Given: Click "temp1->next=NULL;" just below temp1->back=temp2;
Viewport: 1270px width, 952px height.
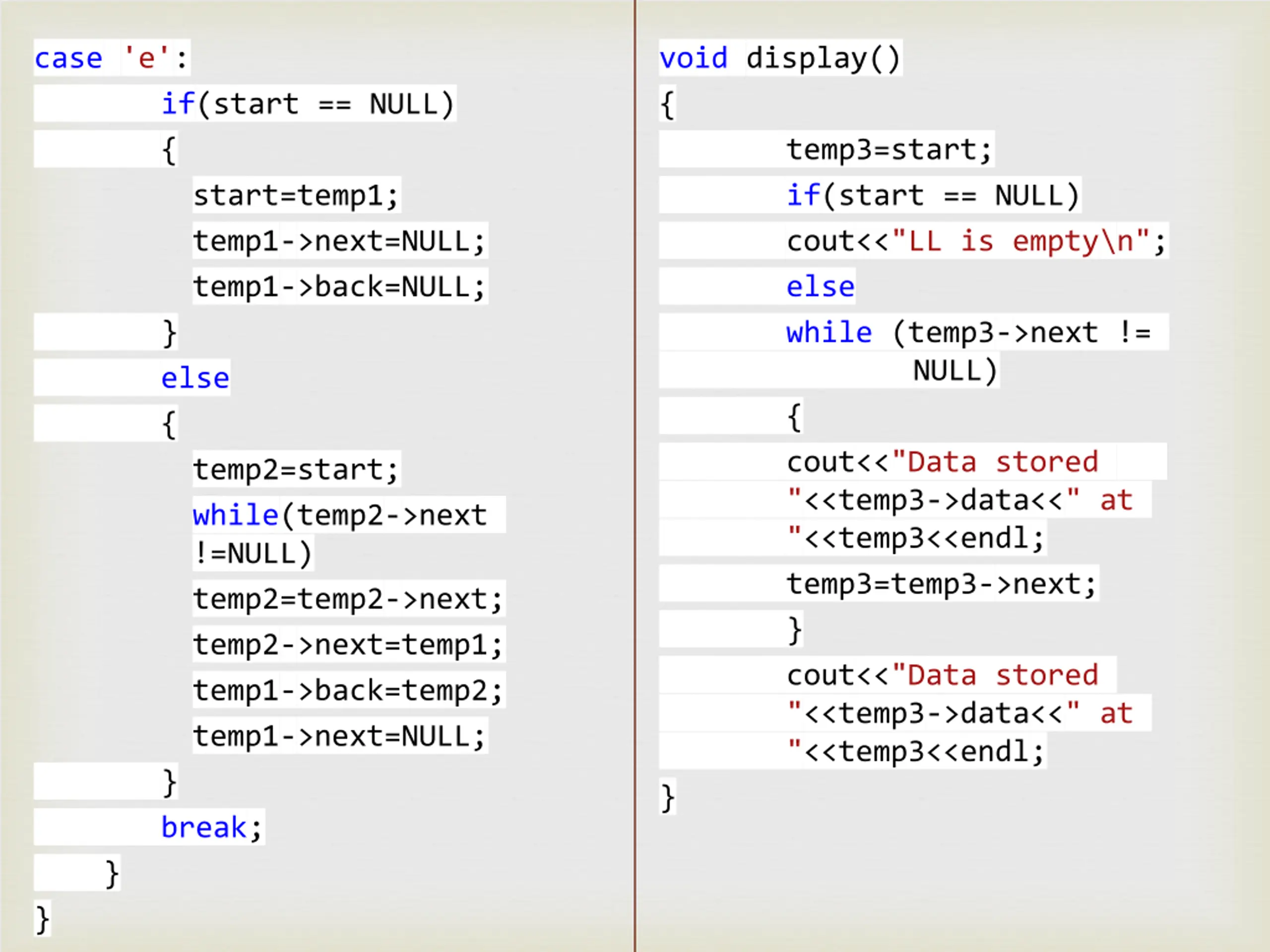Looking at the screenshot, I should point(340,736).
